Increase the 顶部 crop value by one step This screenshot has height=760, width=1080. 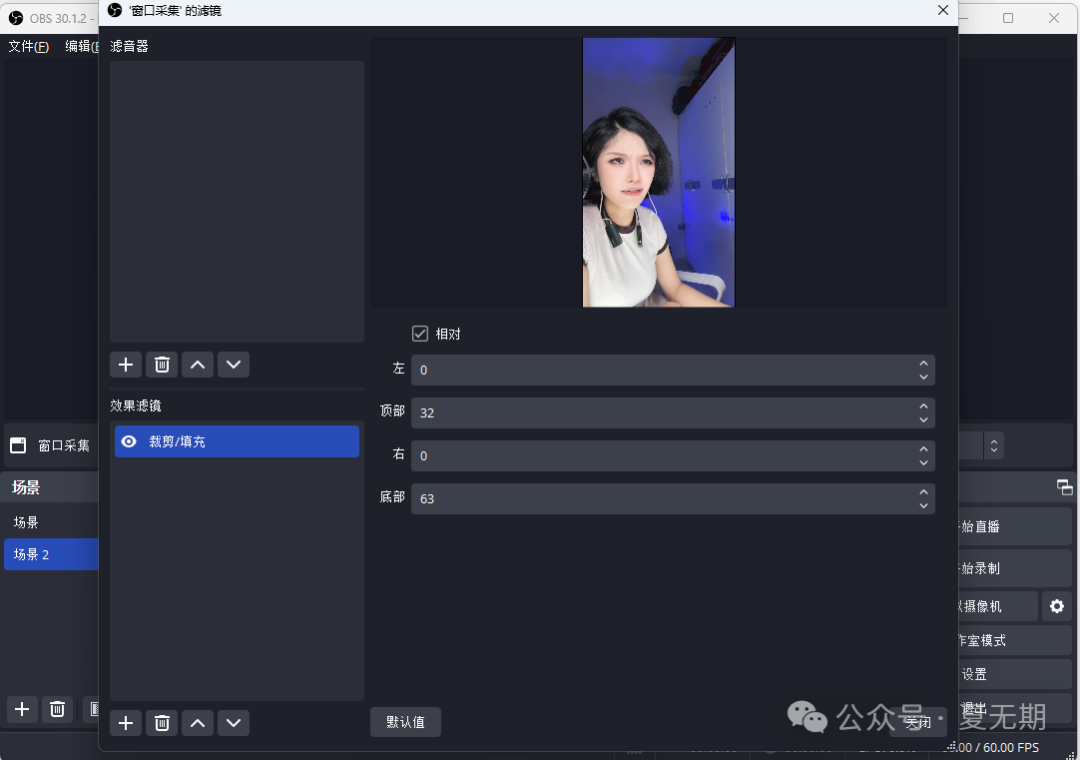click(924, 406)
